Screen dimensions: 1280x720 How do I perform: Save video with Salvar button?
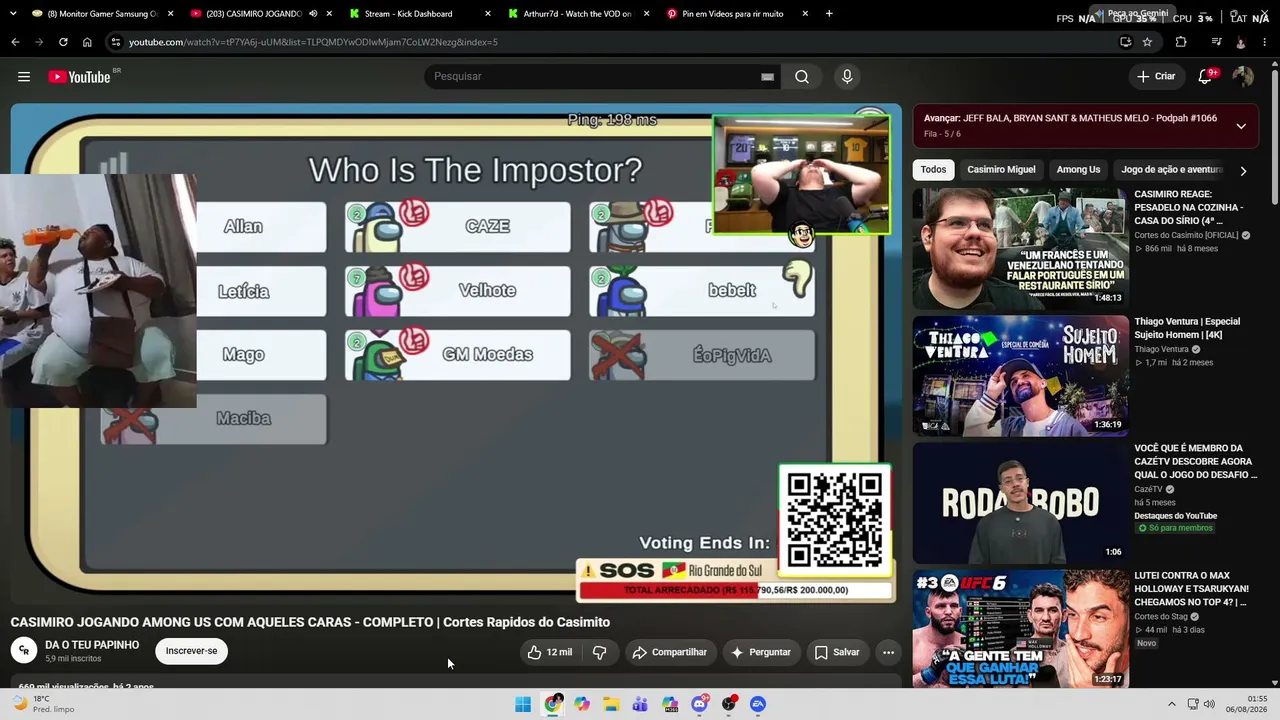point(837,652)
